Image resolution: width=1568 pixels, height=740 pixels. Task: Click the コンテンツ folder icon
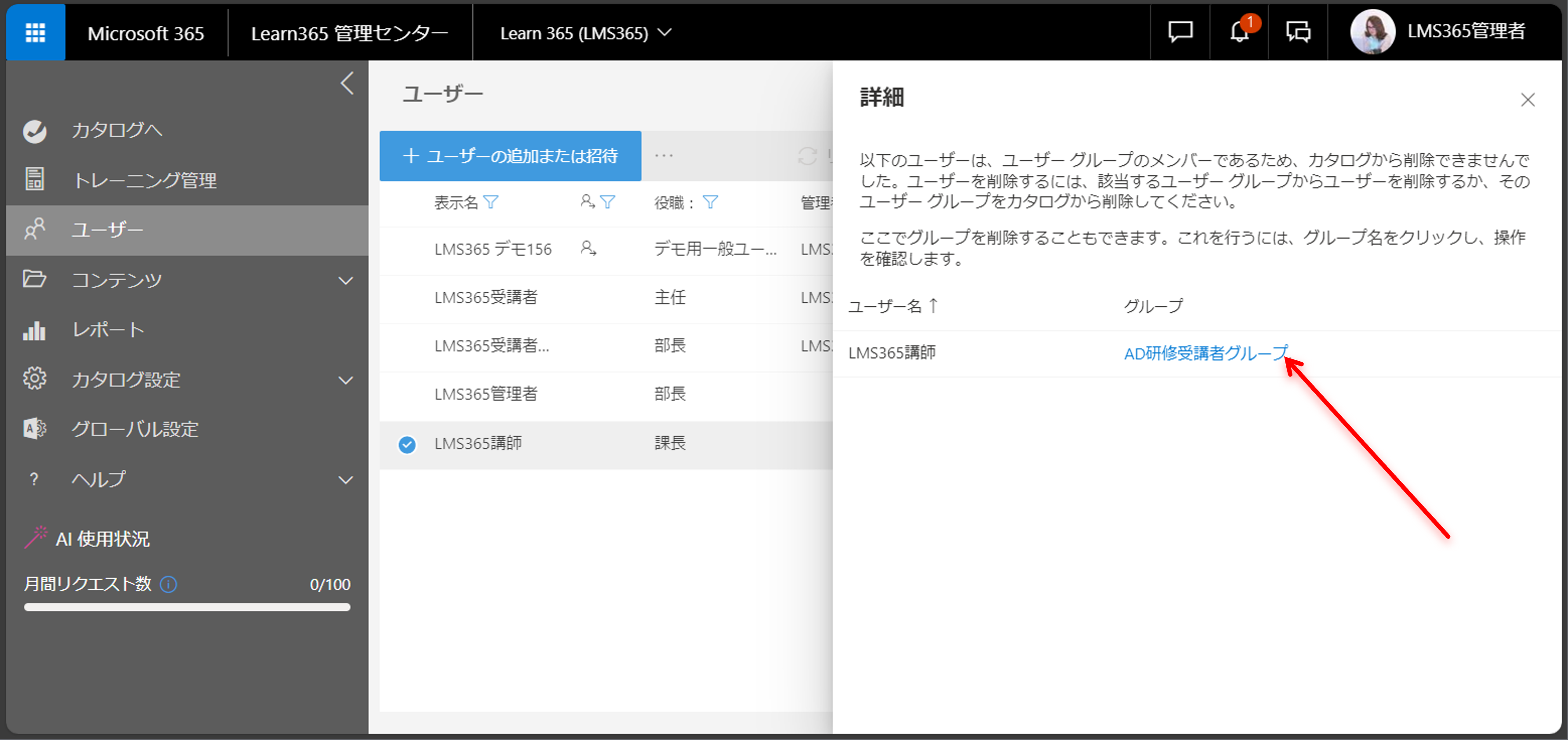[35, 279]
